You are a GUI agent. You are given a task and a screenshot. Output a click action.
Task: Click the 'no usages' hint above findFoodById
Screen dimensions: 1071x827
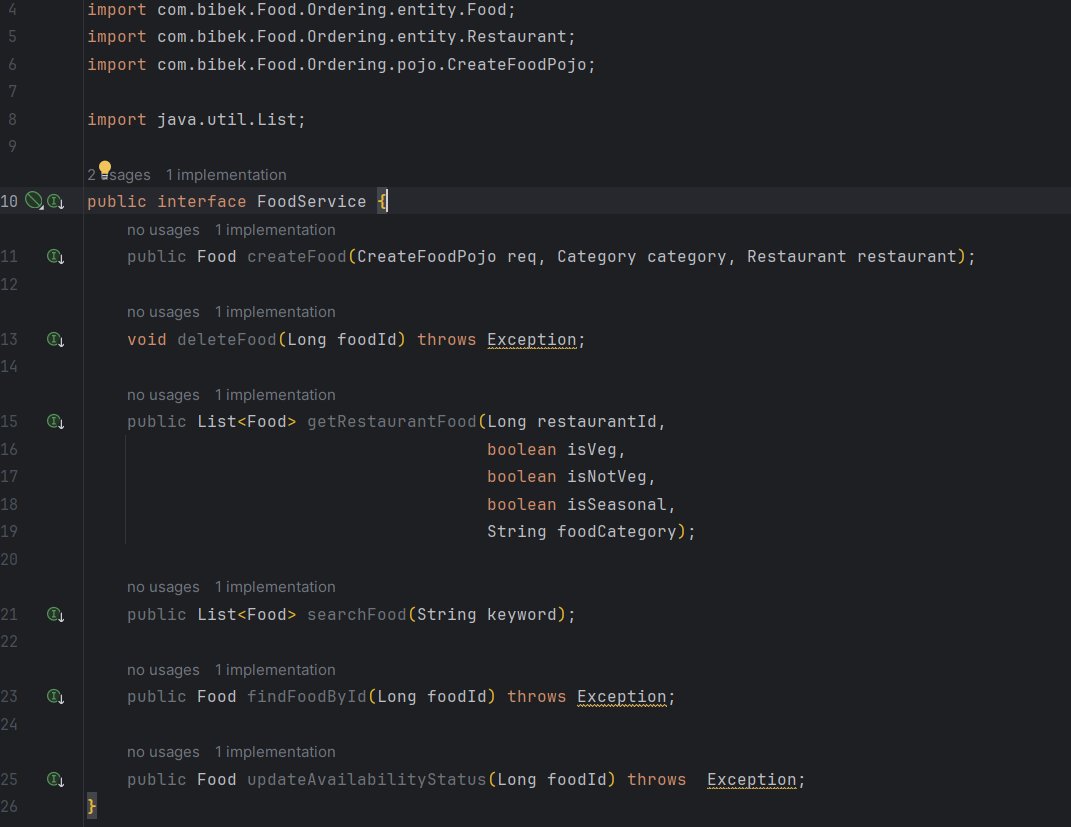[x=163, y=670]
